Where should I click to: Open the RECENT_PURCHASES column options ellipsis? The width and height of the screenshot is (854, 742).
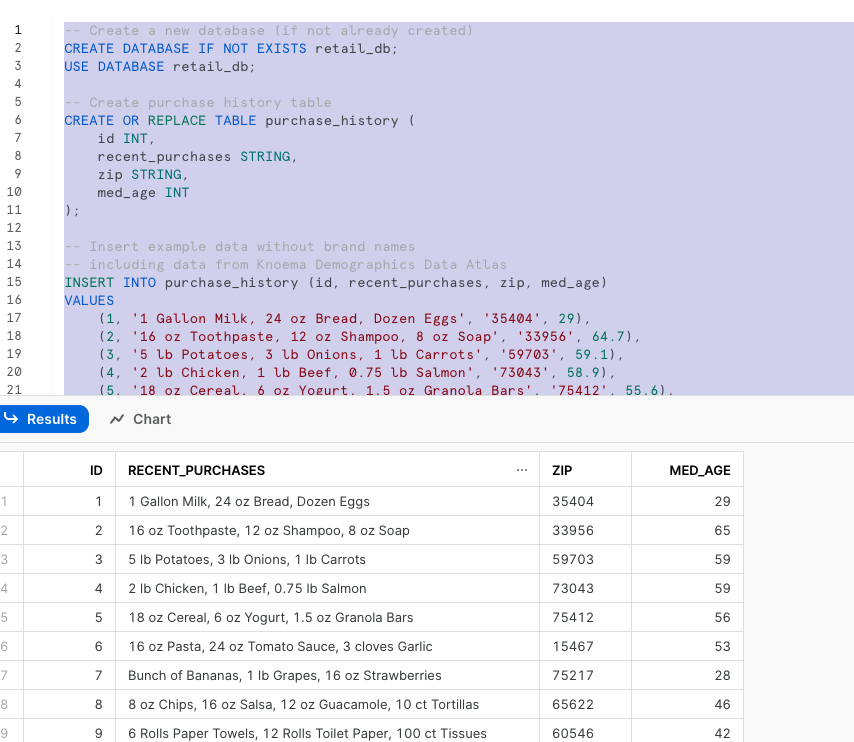(521, 470)
